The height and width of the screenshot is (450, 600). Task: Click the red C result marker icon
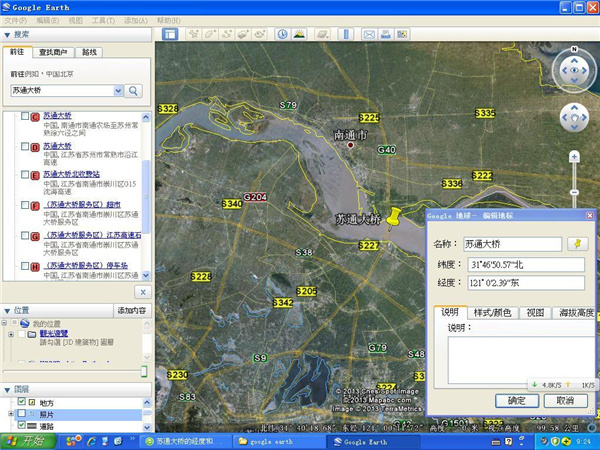pyautogui.click(x=35, y=117)
